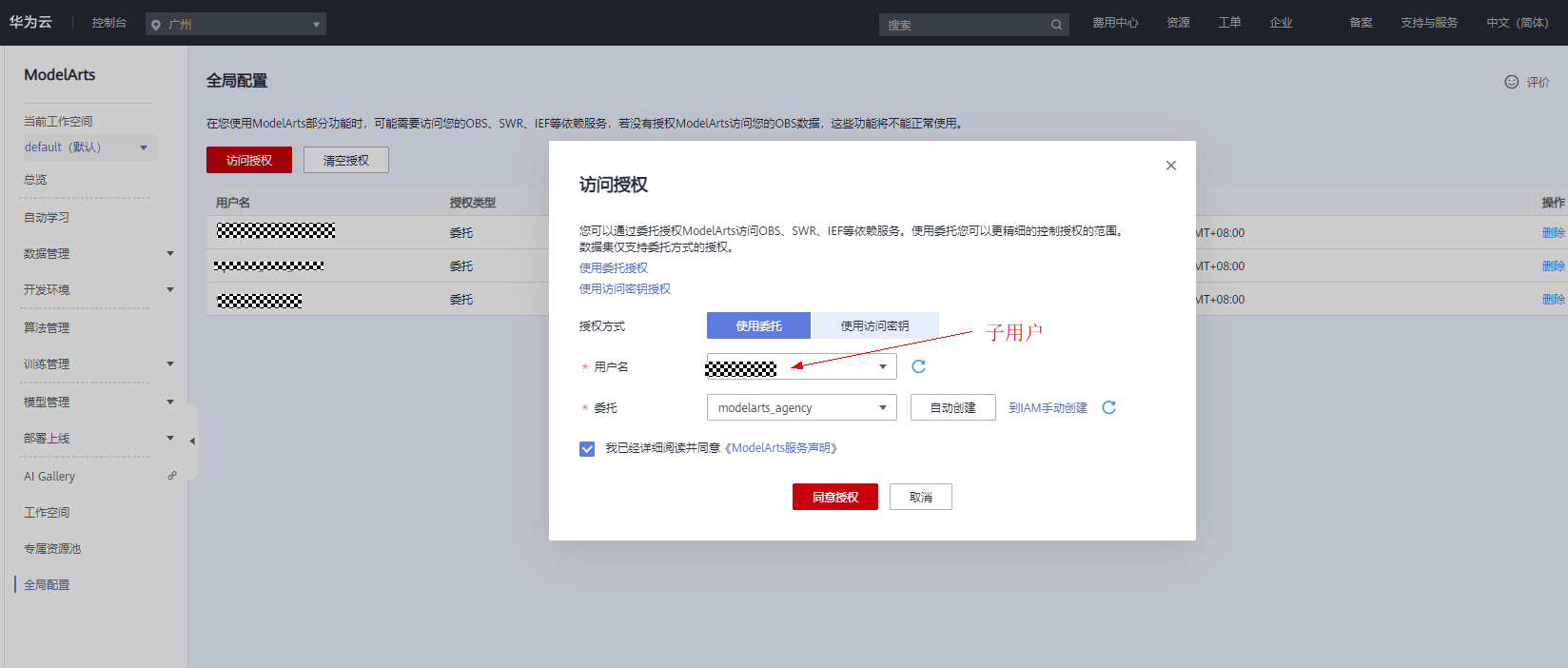This screenshot has width=1568, height=668.
Task: Open the username dropdown in dialog
Action: click(x=801, y=366)
